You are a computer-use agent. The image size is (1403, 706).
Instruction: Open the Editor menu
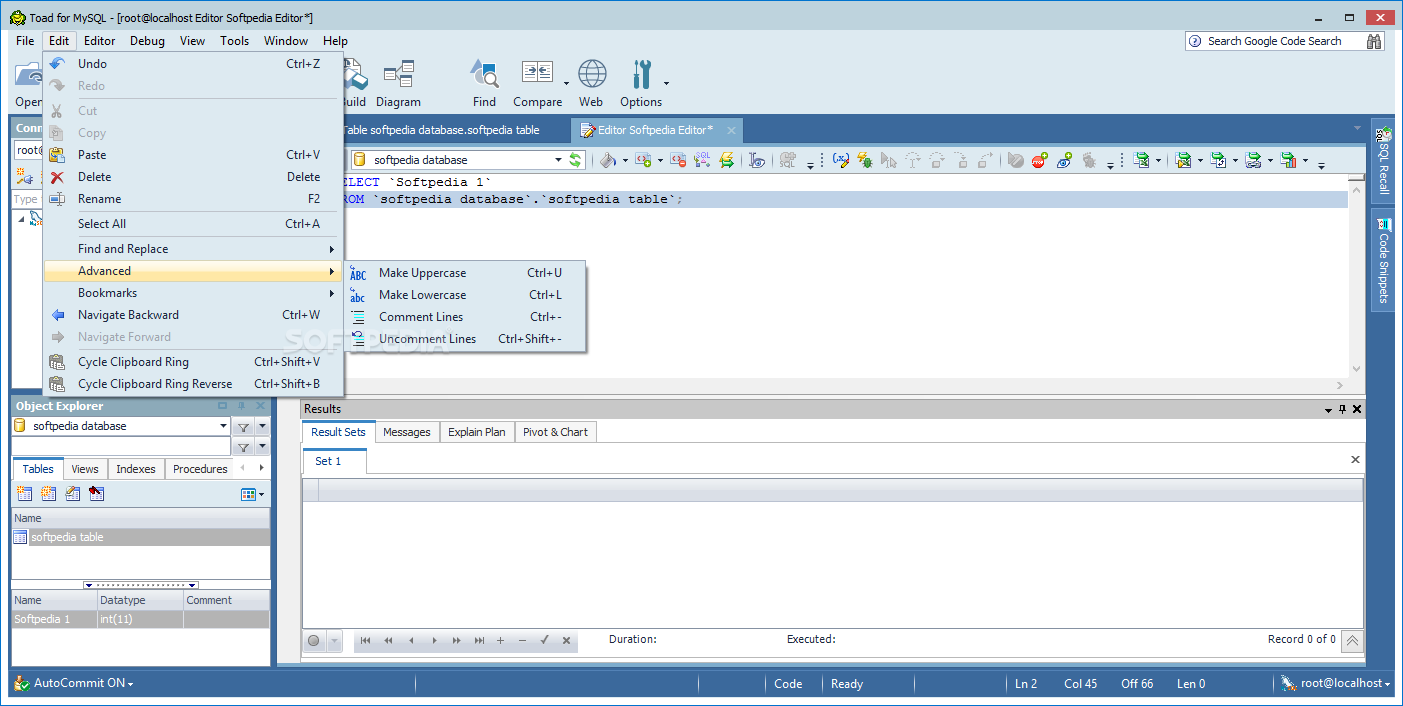click(x=100, y=41)
